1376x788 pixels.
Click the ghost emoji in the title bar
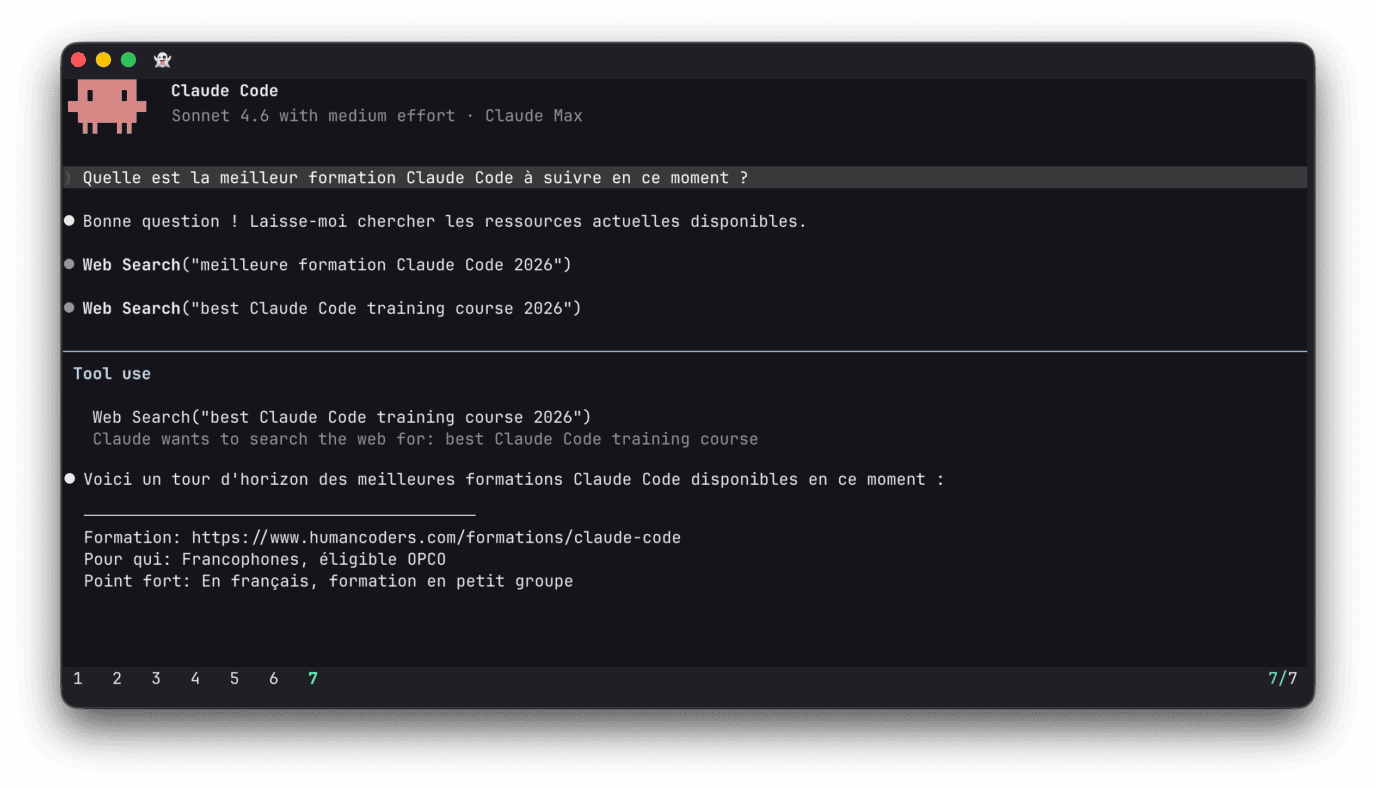[x=161, y=59]
